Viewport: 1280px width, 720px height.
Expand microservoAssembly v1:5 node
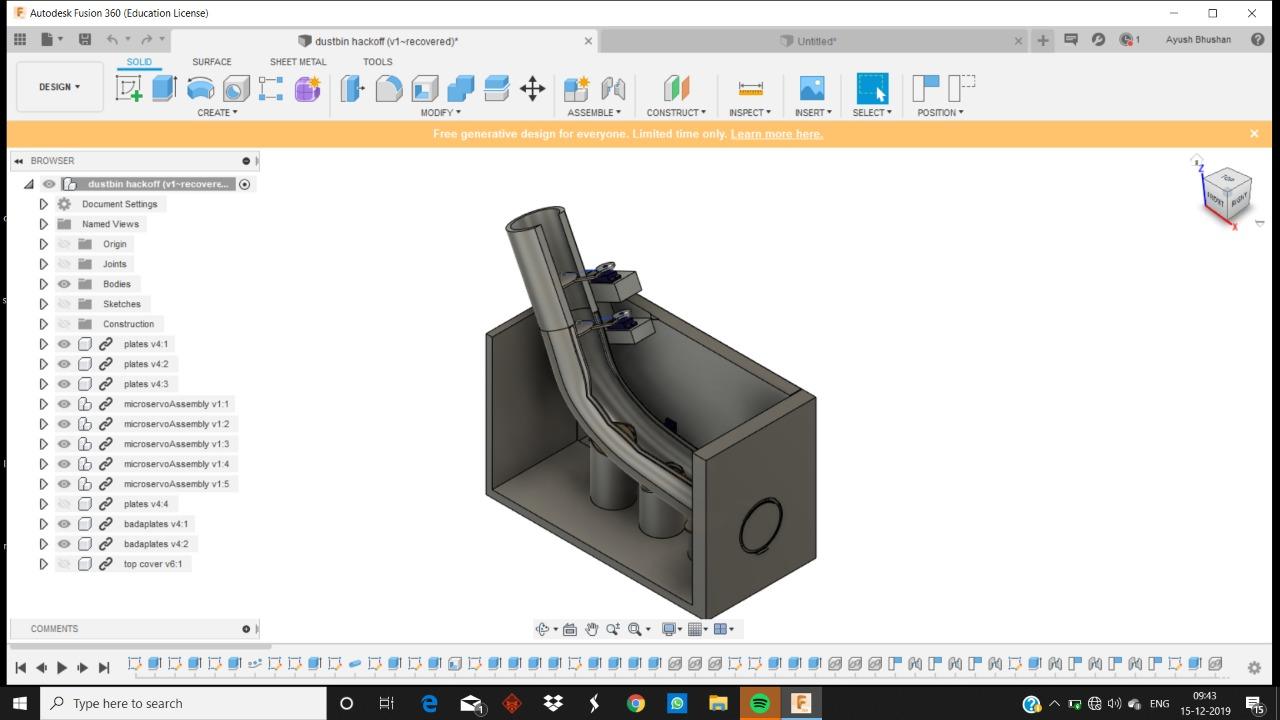pyautogui.click(x=43, y=484)
